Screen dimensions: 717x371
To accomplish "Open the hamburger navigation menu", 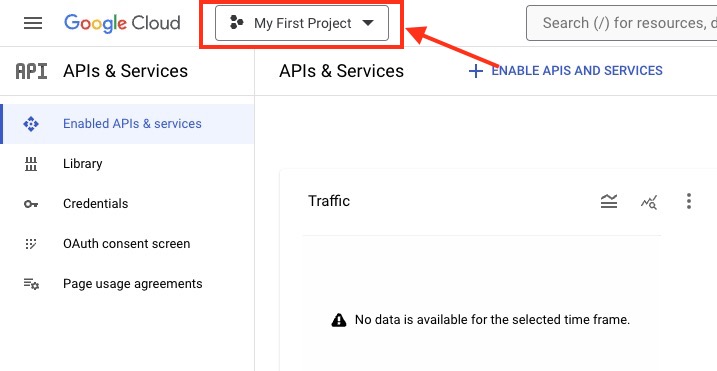I will pos(33,23).
